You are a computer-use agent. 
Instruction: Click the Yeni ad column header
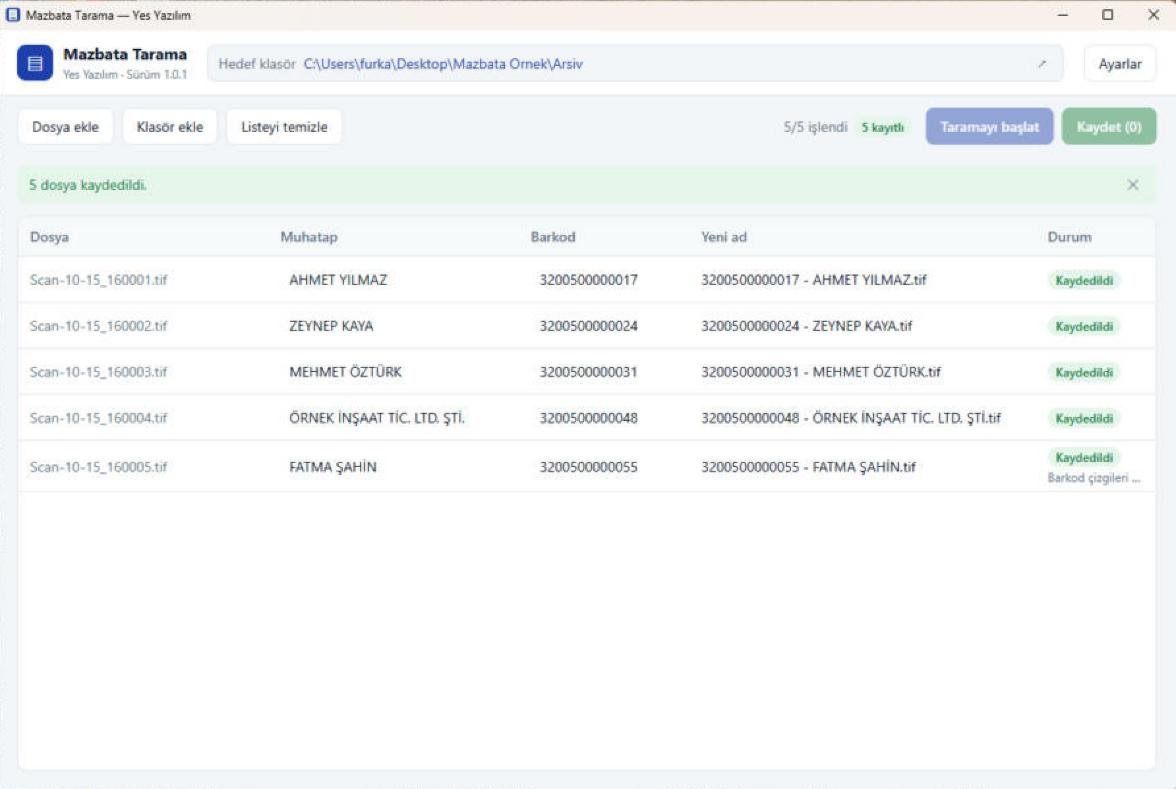[x=724, y=237]
